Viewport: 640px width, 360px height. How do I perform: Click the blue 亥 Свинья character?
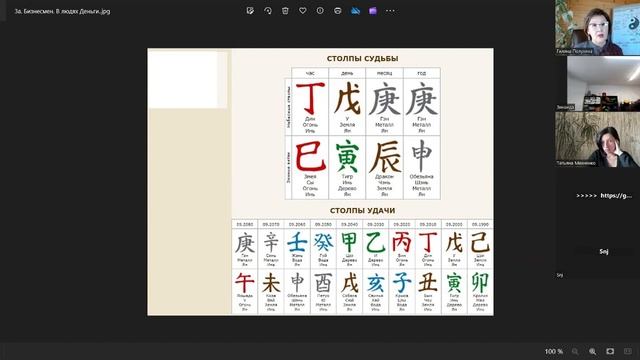click(376, 282)
